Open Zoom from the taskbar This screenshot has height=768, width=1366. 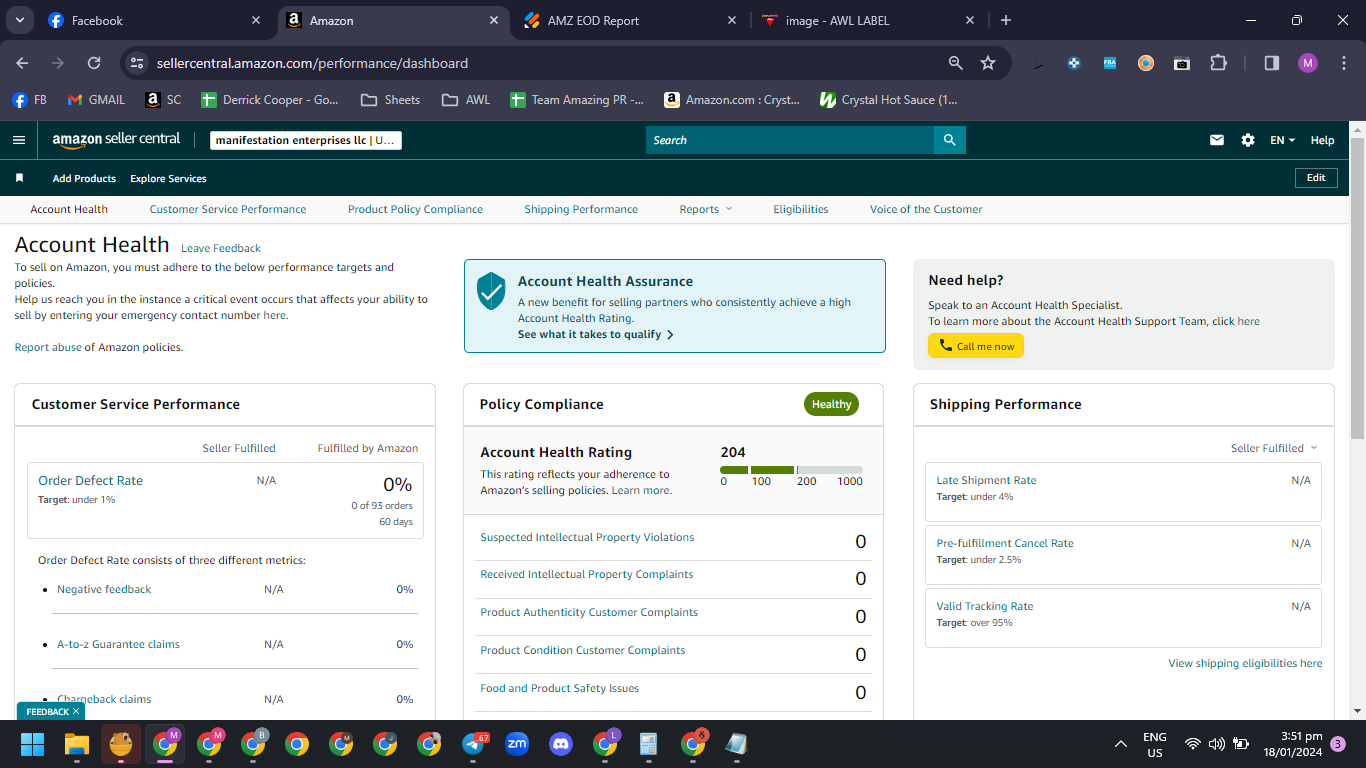tap(517, 744)
